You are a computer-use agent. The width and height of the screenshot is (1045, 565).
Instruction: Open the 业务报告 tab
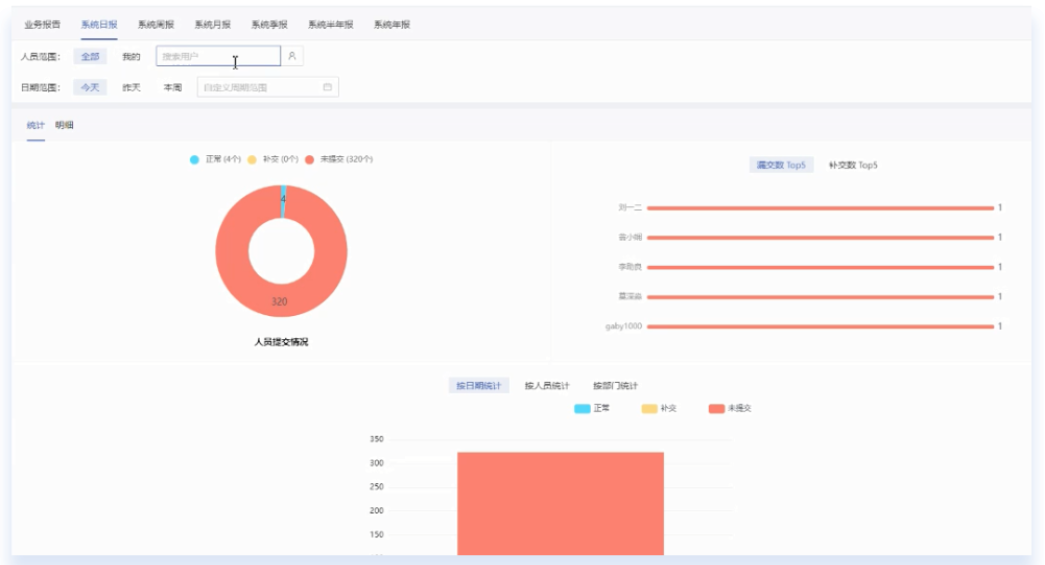pyautogui.click(x=42, y=24)
